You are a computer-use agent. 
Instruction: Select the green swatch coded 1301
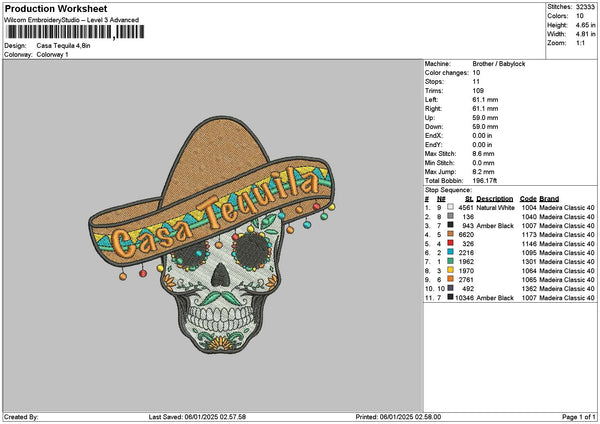pyautogui.click(x=452, y=261)
